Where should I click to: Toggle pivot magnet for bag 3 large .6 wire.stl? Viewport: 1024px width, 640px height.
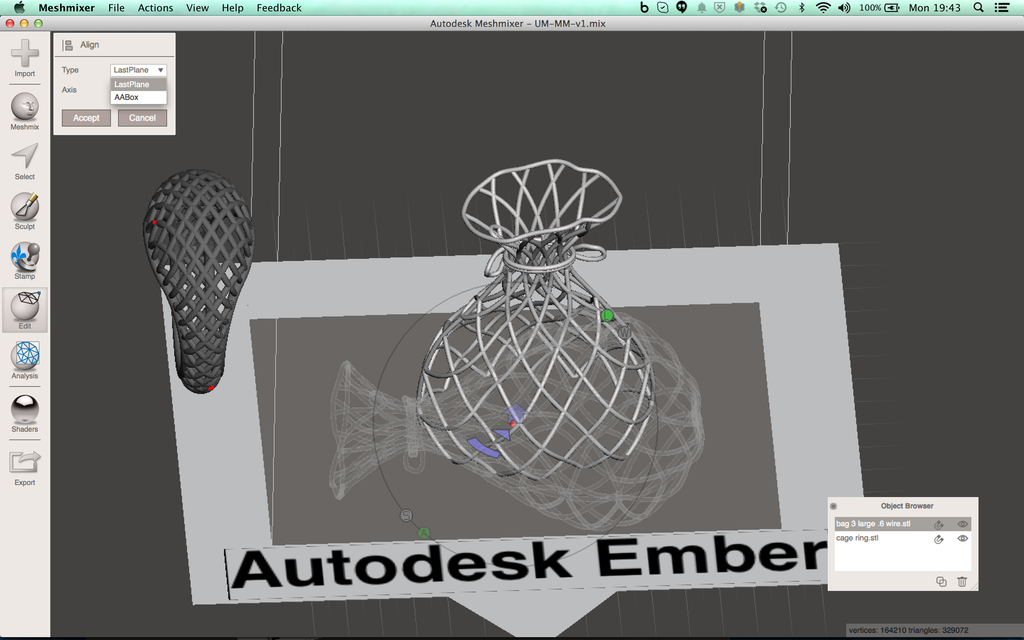tap(938, 524)
